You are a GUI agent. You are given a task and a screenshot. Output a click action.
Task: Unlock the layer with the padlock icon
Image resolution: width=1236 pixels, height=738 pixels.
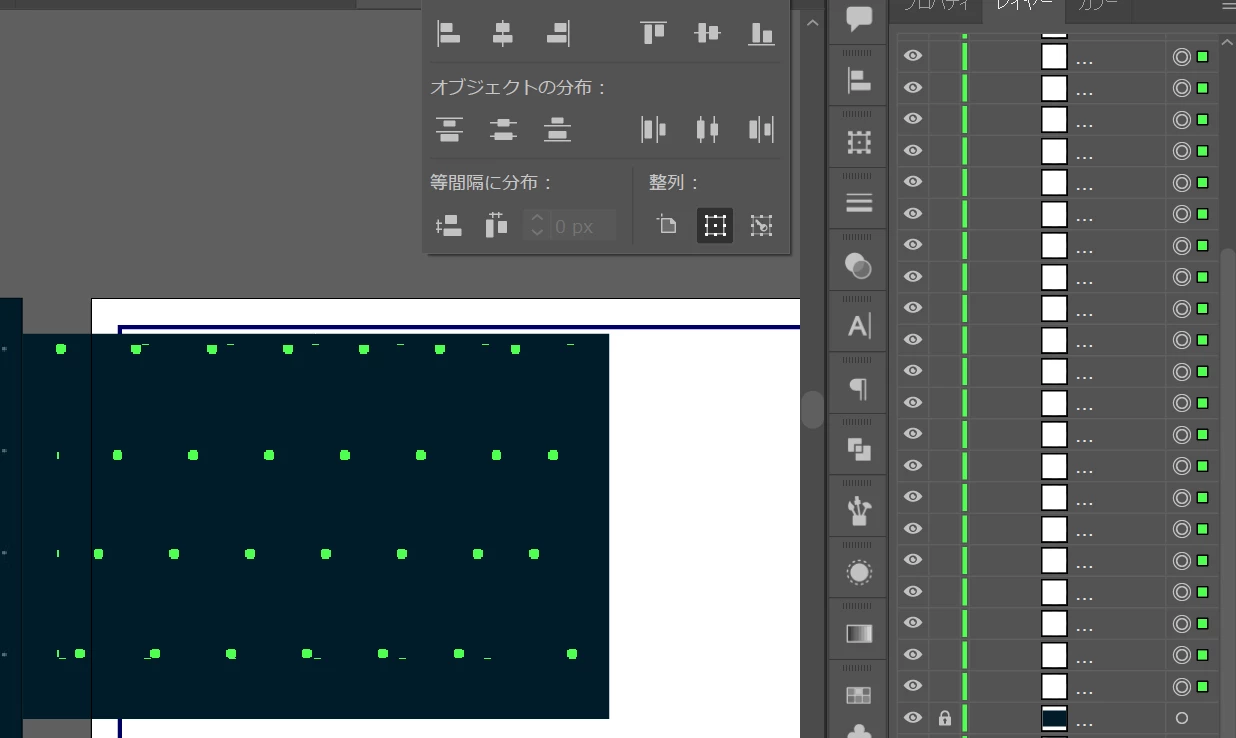(944, 717)
